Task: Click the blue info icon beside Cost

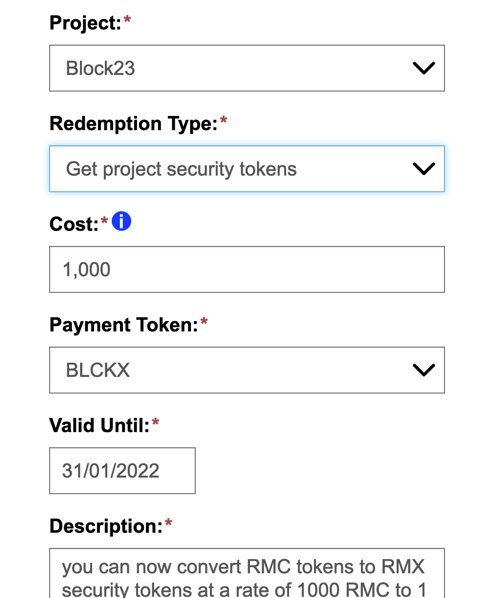Action: tap(121, 221)
